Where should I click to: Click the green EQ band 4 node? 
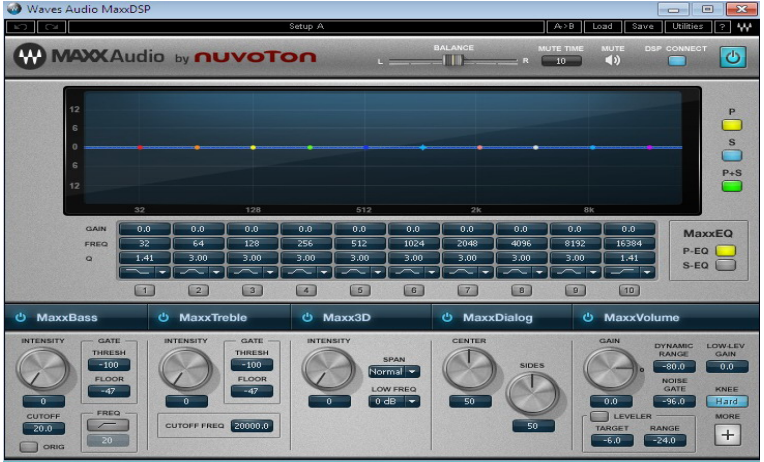point(310,147)
